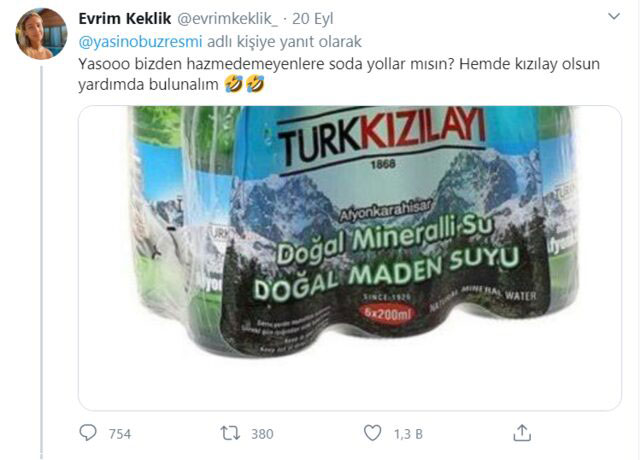Open Evrim Keklik's profile avatar
The image size is (640, 460).
(41, 34)
